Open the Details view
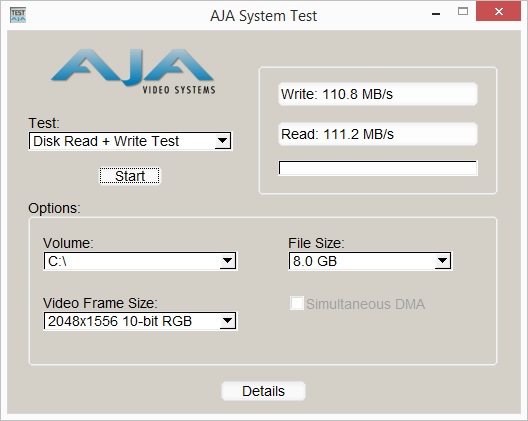Image resolution: width=528 pixels, height=421 pixels. [x=263, y=391]
